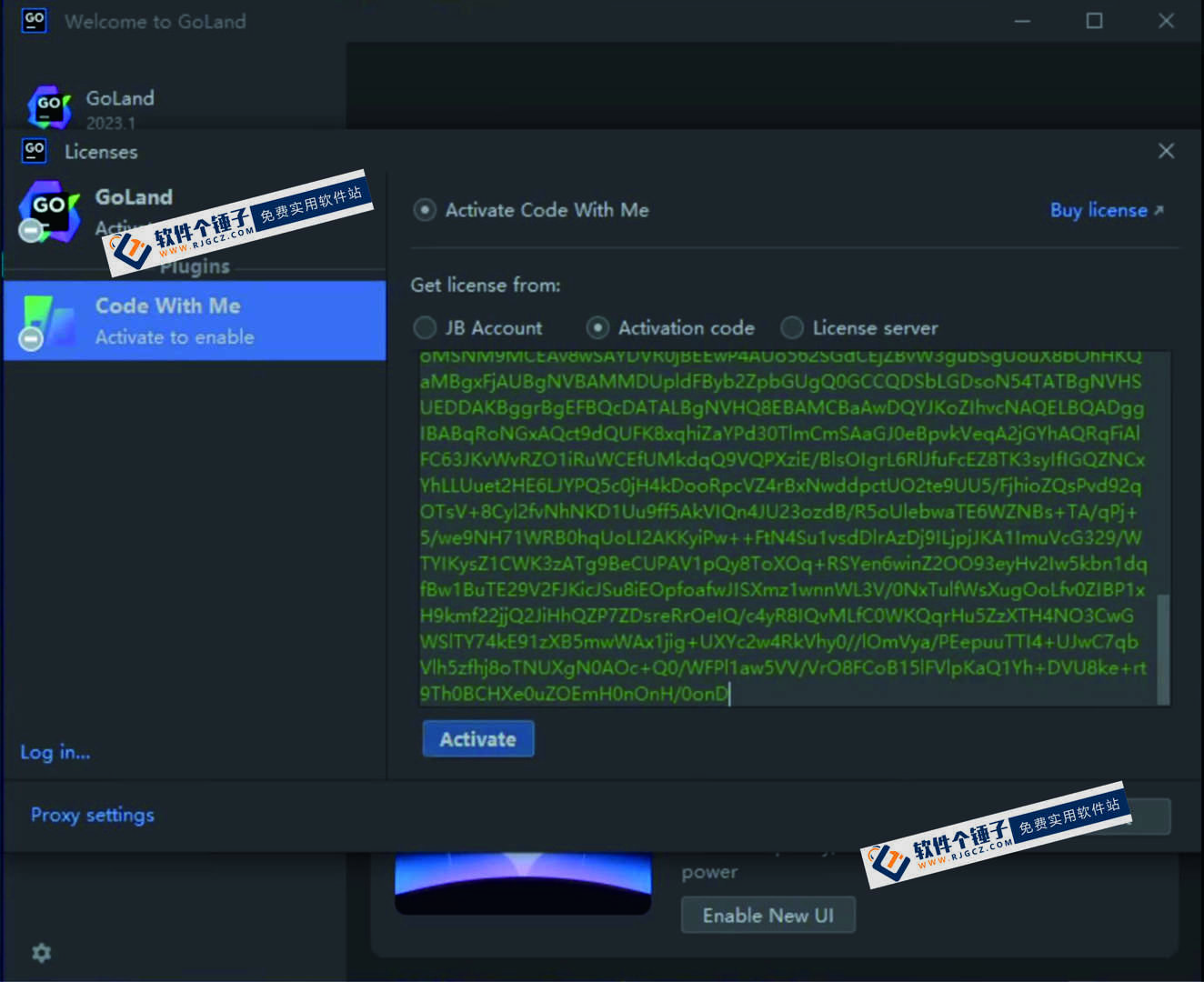
Task: Click the Activate button
Action: pos(478,739)
